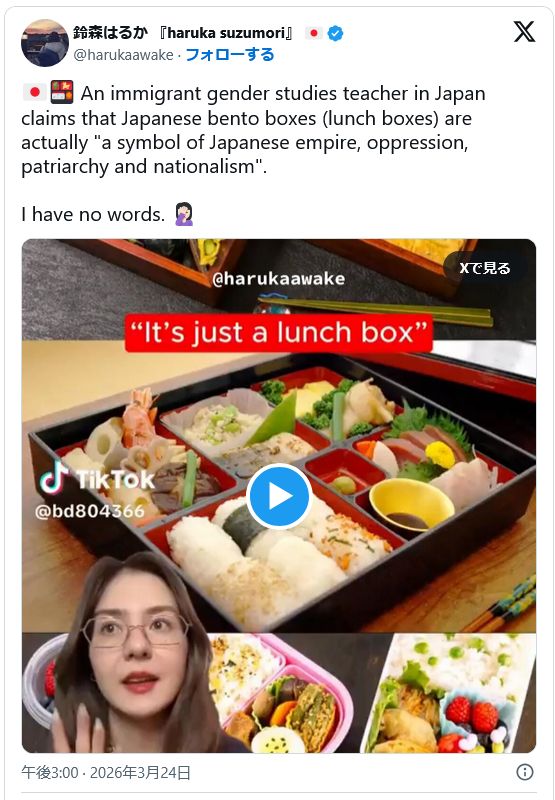The width and height of the screenshot is (555, 800).
Task: Open the 午後3:00 · 2026年3月24日 timestamp
Action: point(106,772)
